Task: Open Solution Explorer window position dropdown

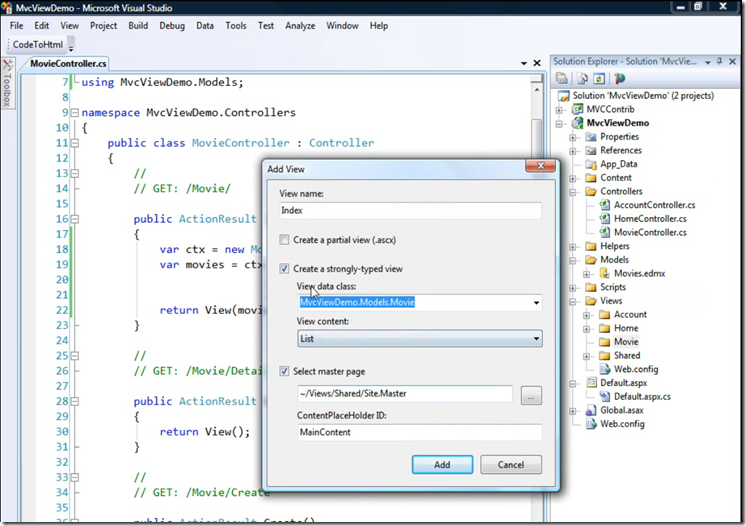Action: pos(707,62)
